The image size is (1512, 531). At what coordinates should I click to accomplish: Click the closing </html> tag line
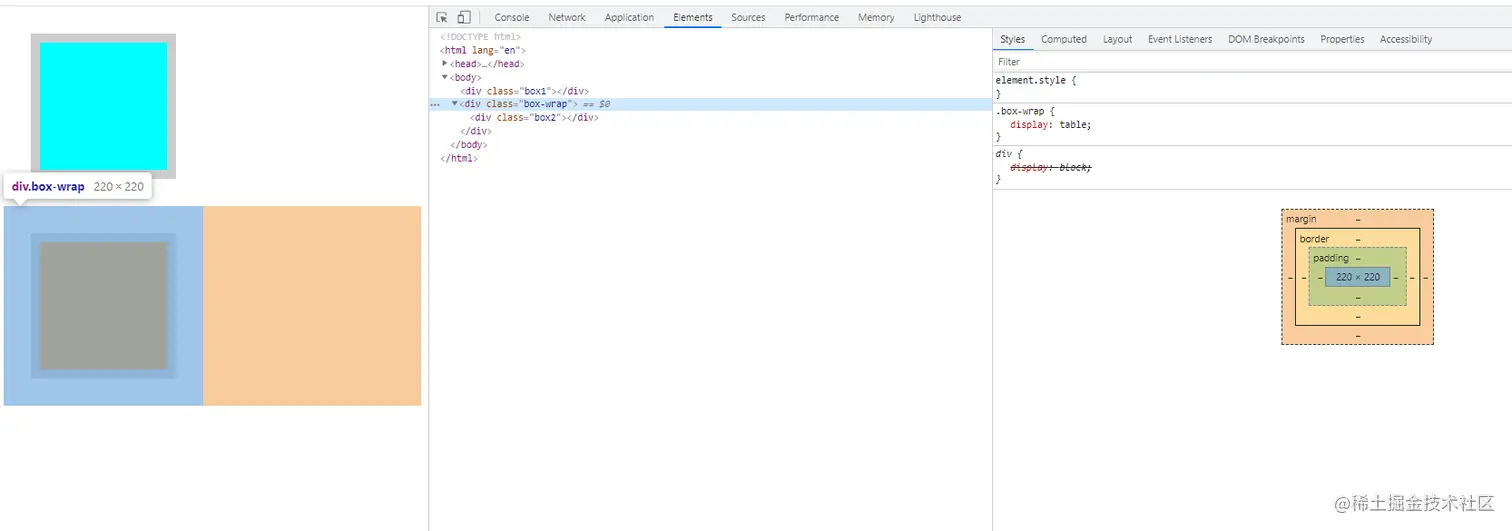(459, 158)
